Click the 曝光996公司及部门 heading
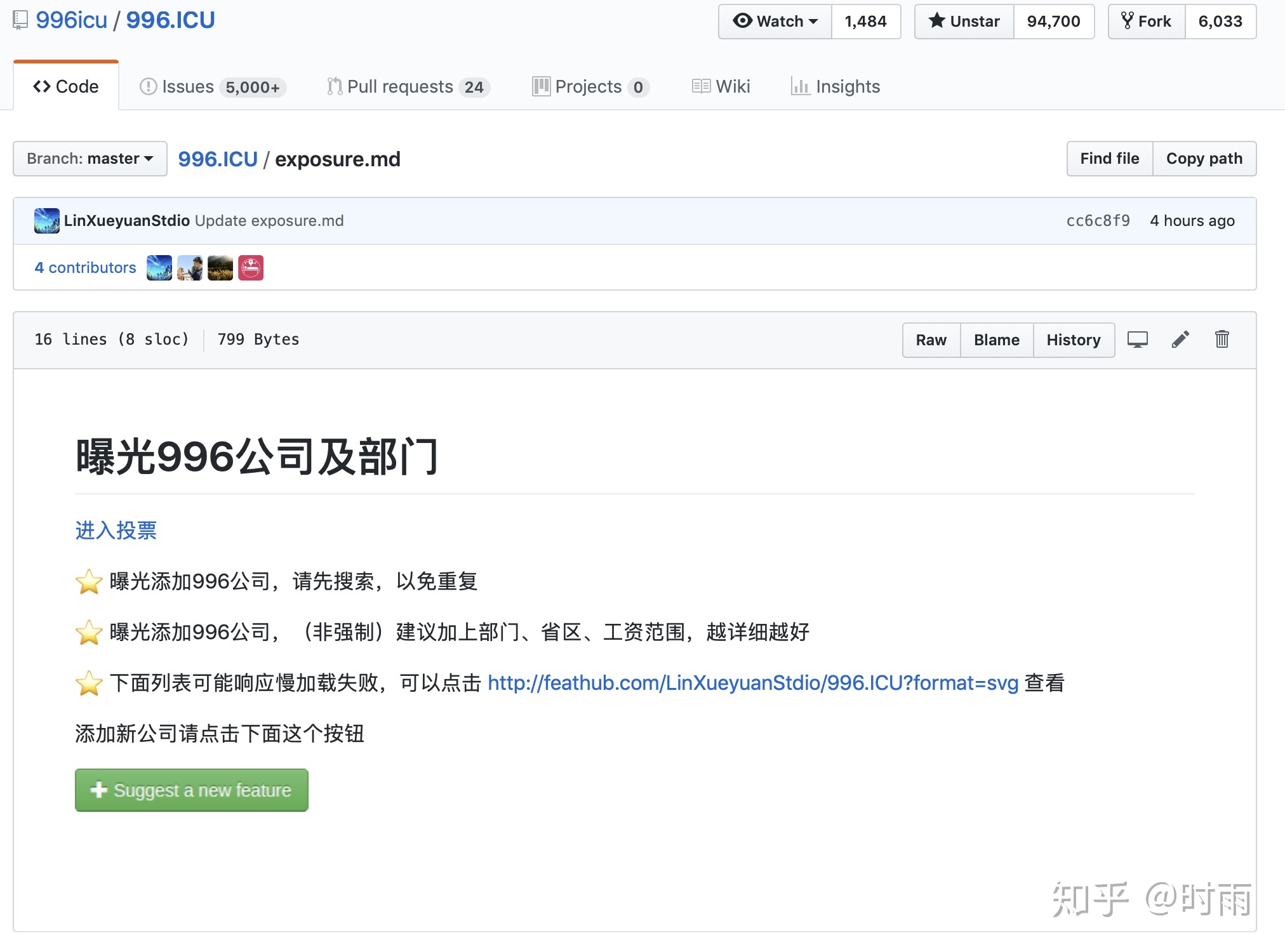1285x952 pixels. coord(257,457)
